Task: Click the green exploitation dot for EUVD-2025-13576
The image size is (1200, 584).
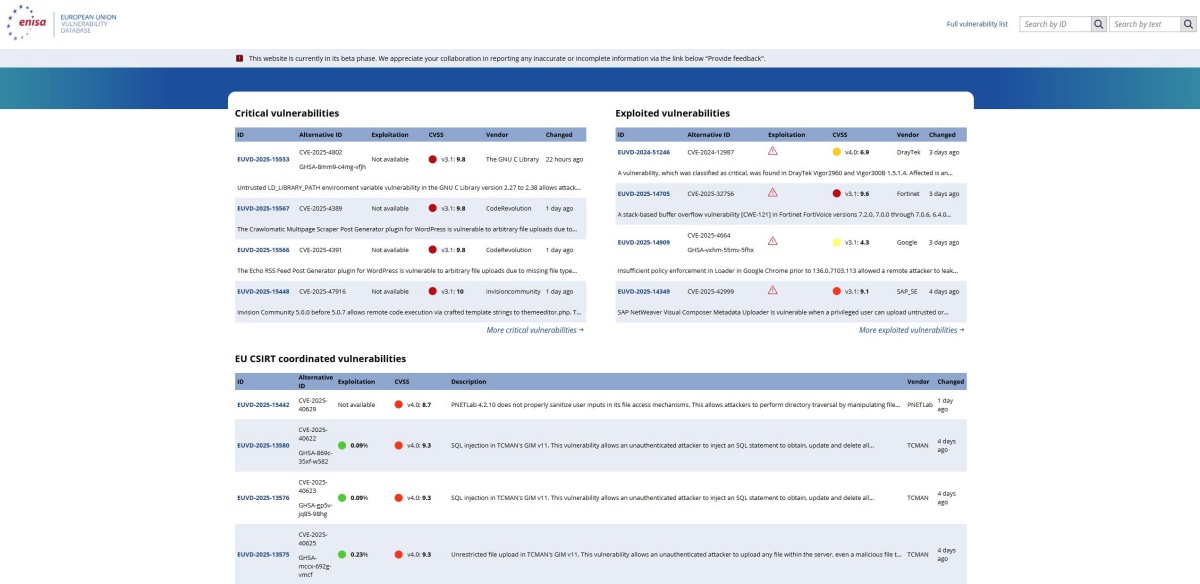Action: [342, 497]
